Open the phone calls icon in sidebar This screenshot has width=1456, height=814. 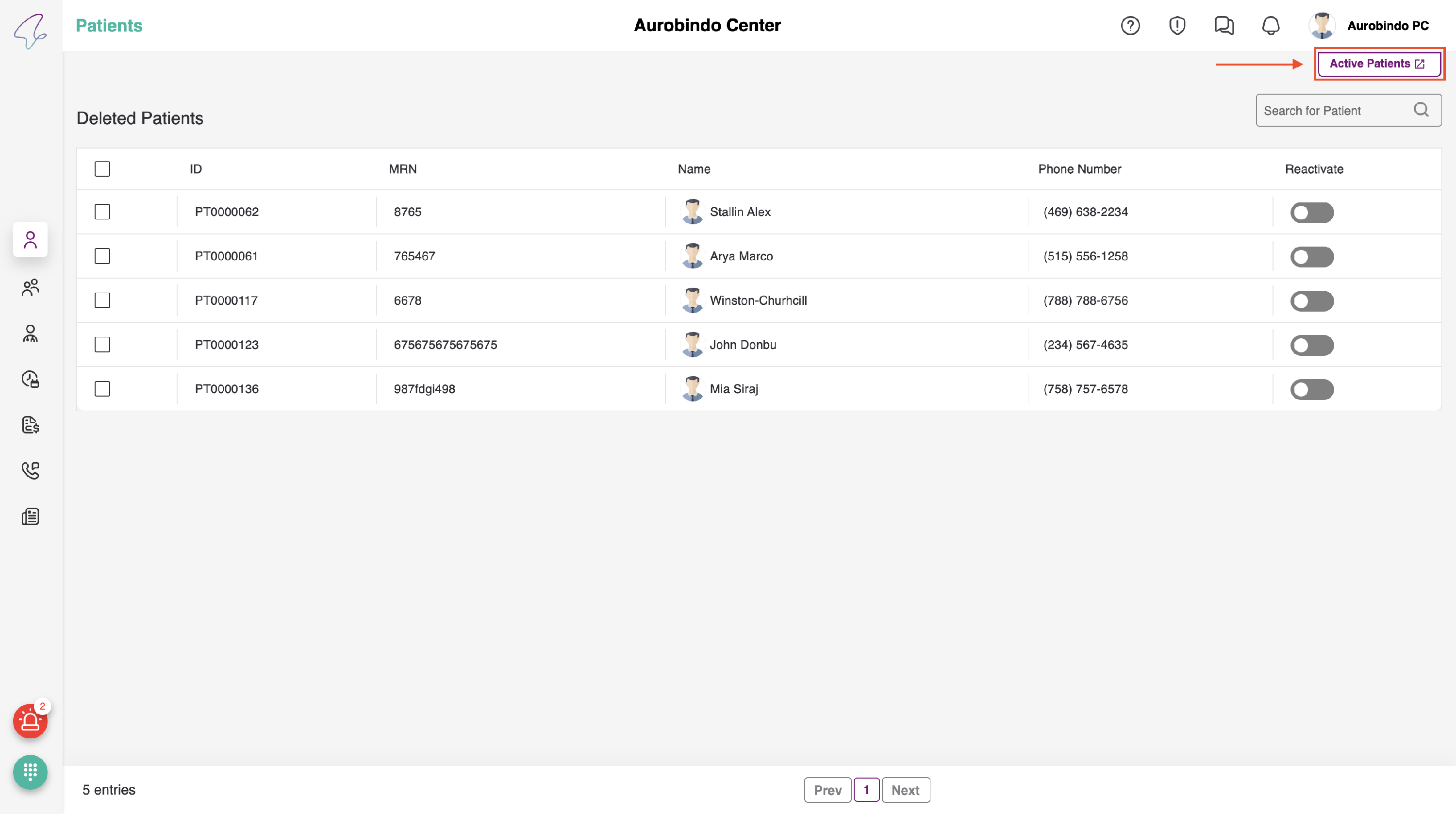coord(30,470)
